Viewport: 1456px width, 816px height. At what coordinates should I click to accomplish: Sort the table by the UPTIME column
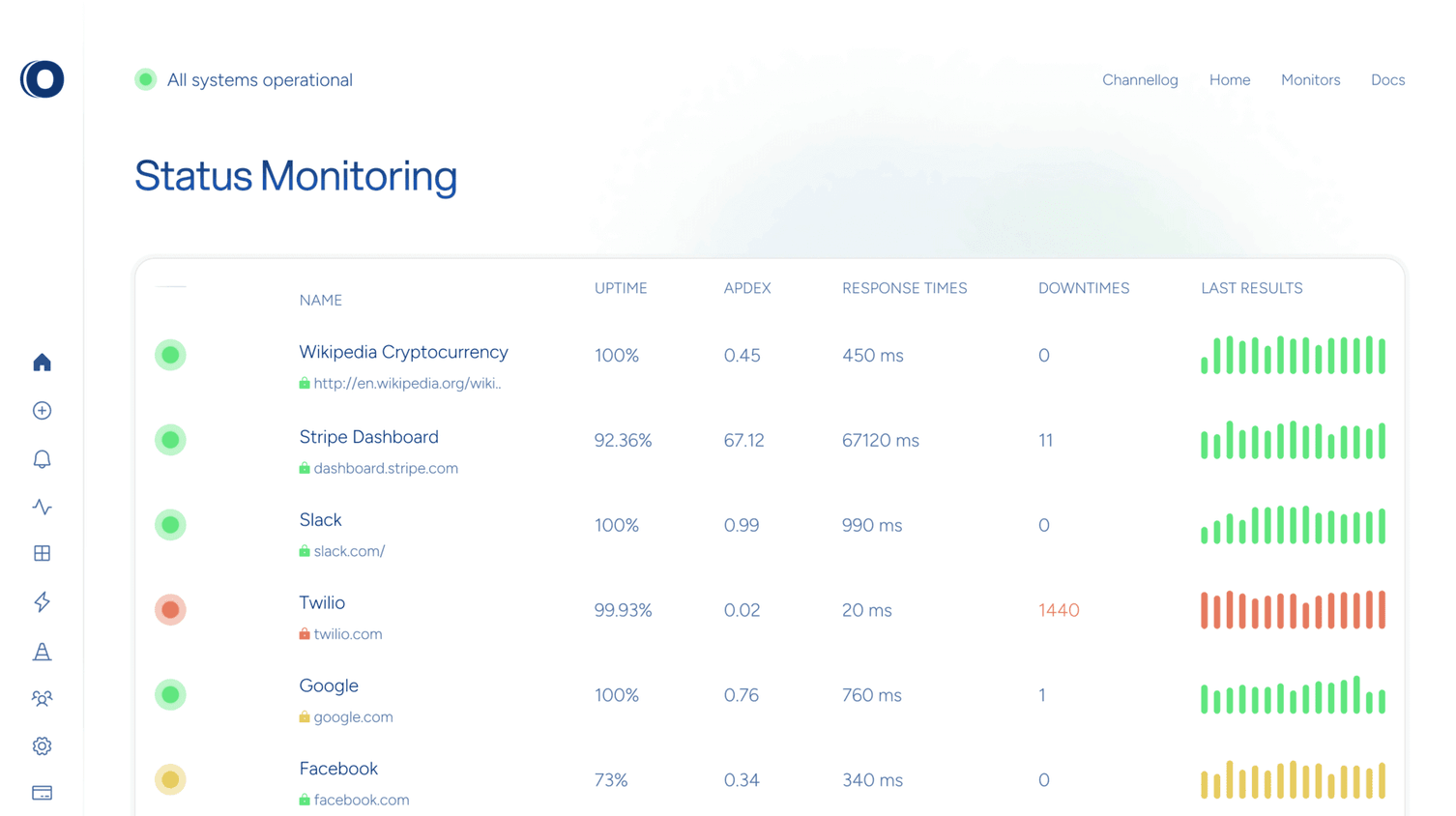click(x=621, y=287)
